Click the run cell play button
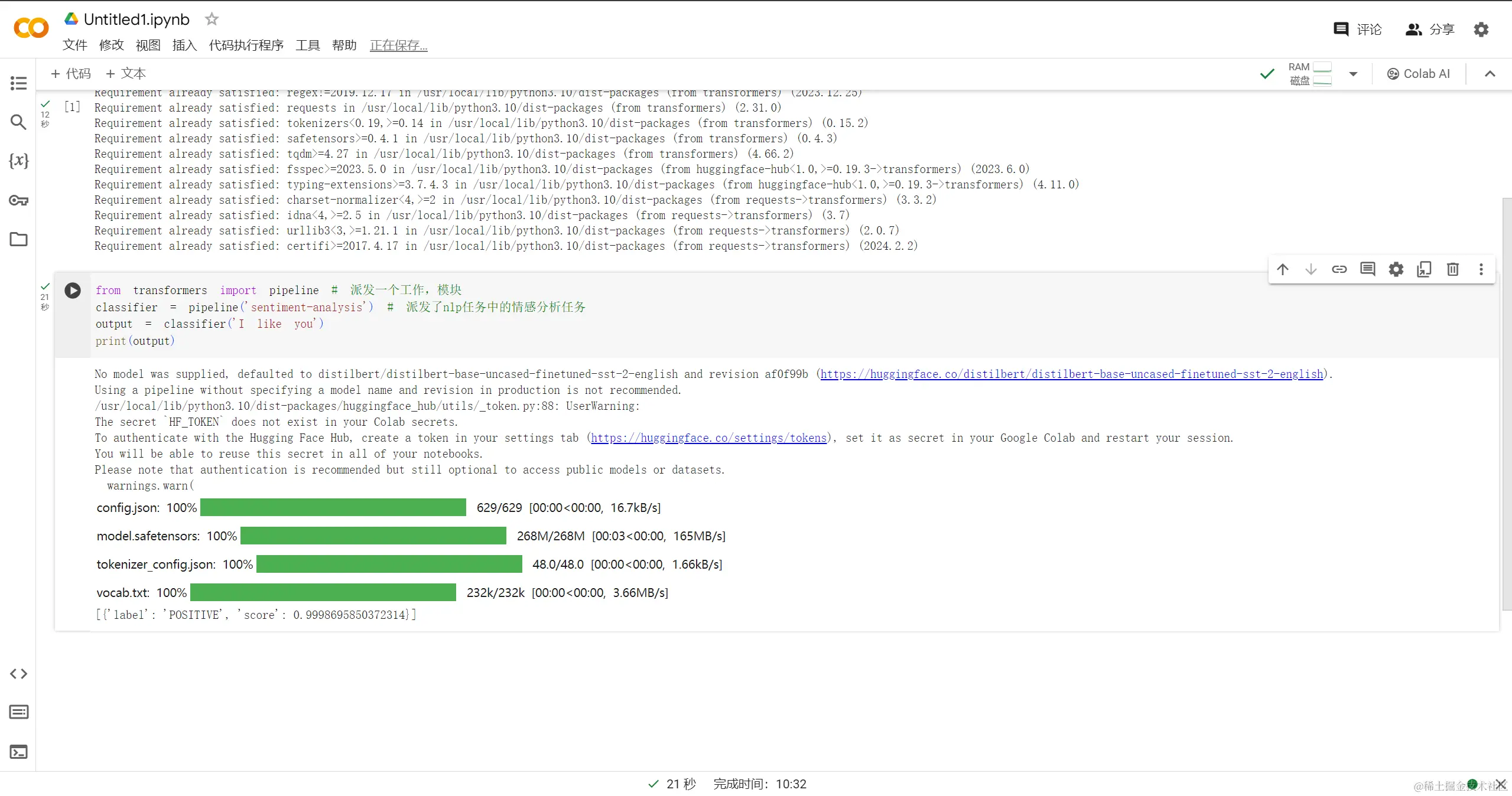Image resolution: width=1512 pixels, height=796 pixels. pyautogui.click(x=73, y=291)
